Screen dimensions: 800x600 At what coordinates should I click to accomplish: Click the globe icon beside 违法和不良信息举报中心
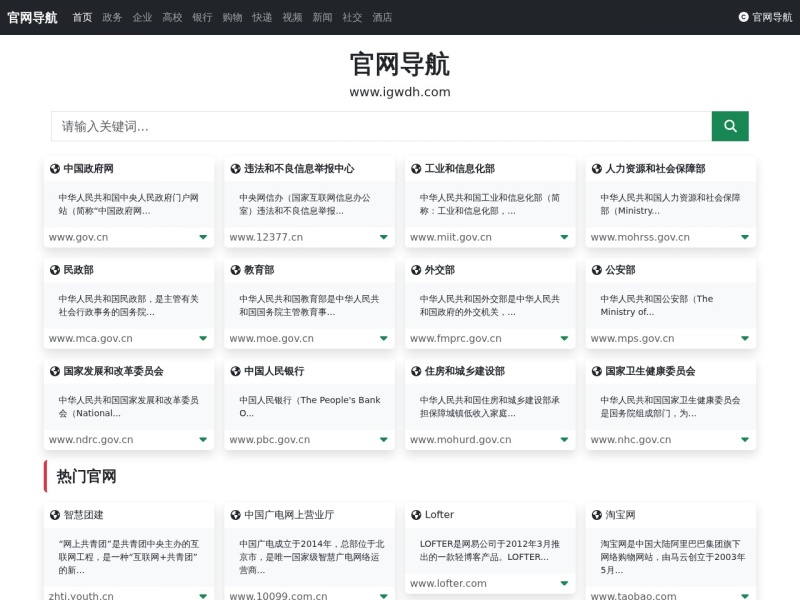(235, 169)
